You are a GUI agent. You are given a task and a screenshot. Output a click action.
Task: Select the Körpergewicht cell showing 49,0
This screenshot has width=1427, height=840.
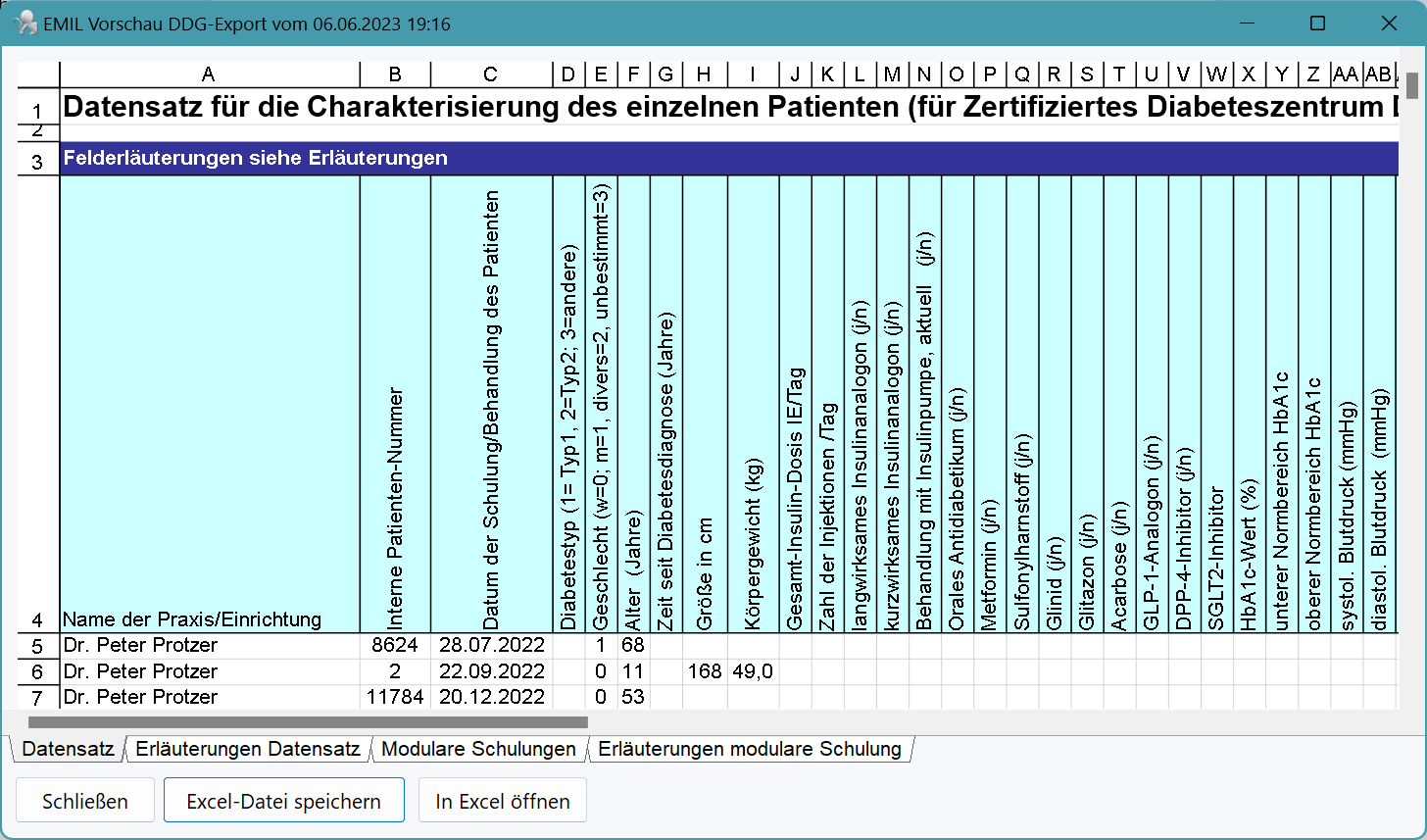point(752,671)
